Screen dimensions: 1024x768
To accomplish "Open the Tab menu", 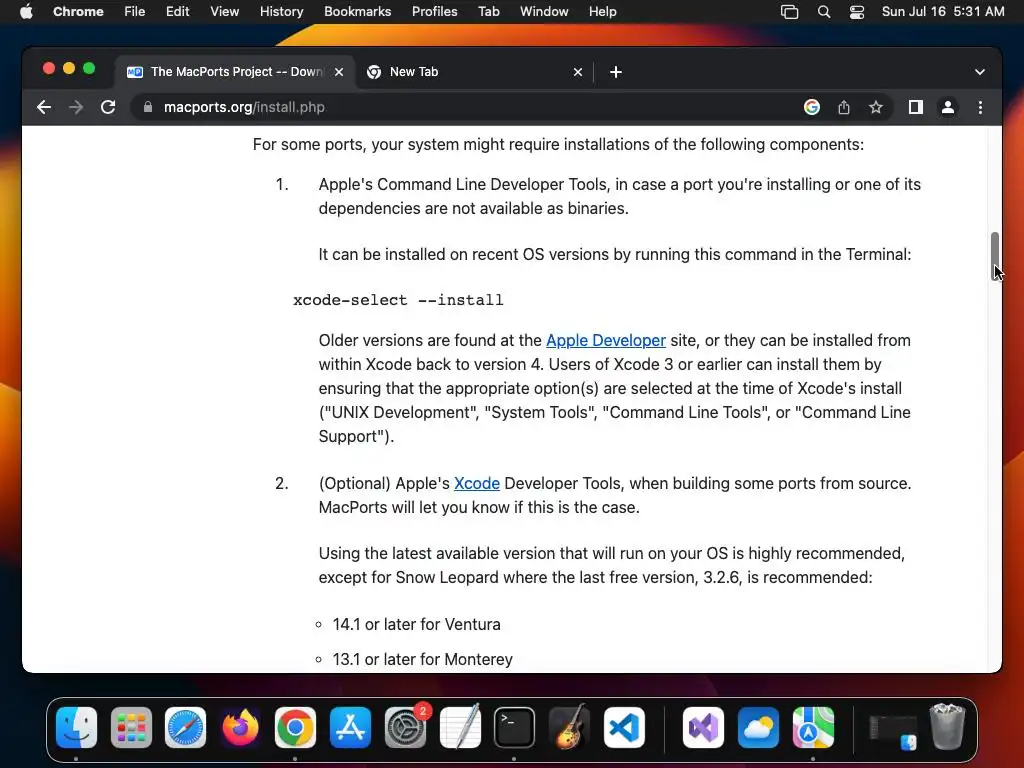I will [x=488, y=12].
